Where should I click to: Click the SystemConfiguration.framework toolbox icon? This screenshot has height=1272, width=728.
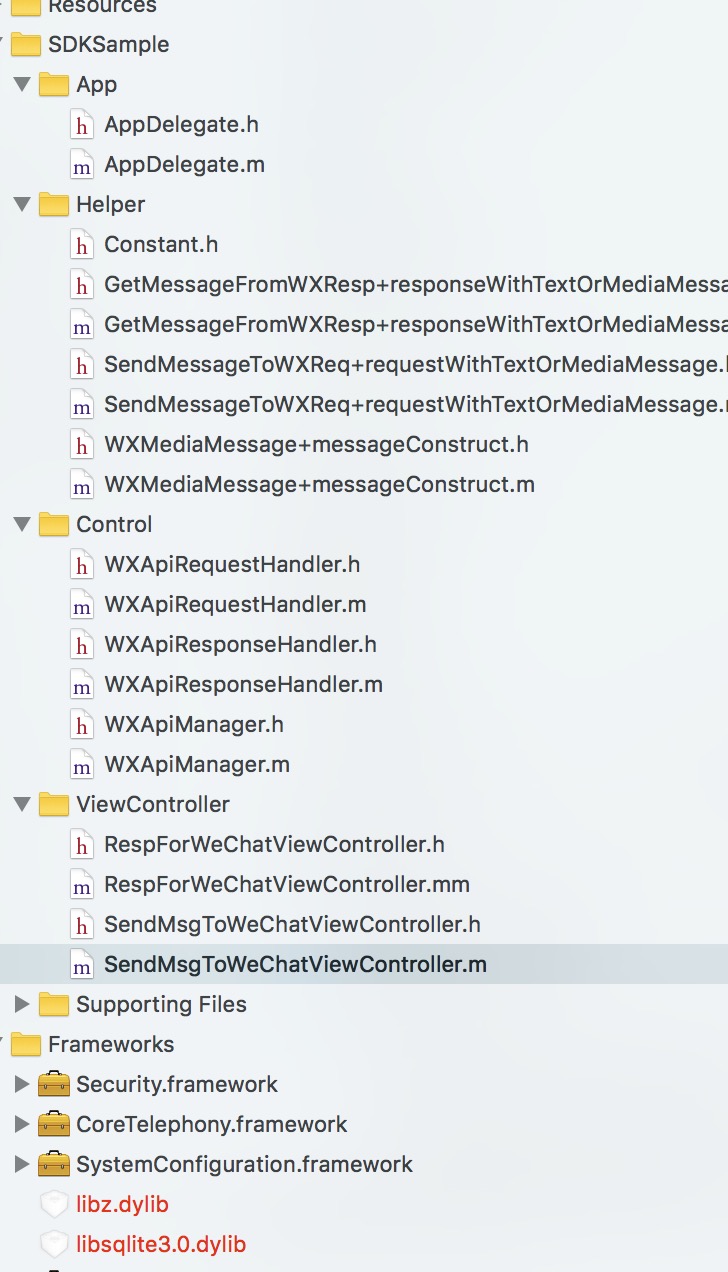coord(53,1164)
